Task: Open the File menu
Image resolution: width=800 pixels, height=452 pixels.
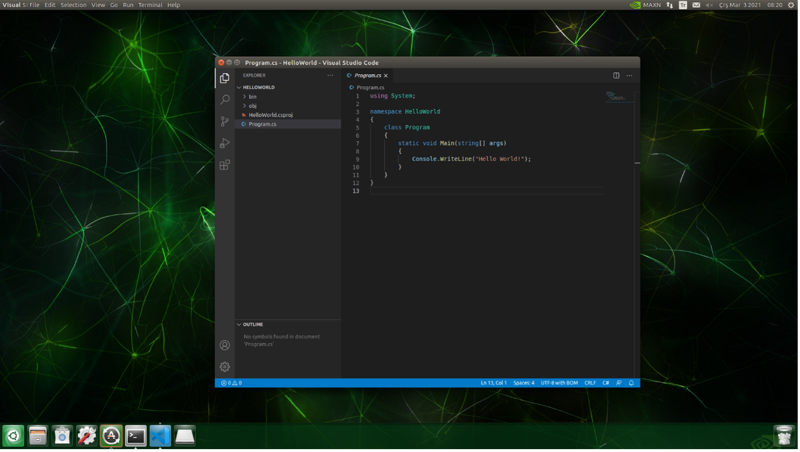Action: (x=34, y=5)
